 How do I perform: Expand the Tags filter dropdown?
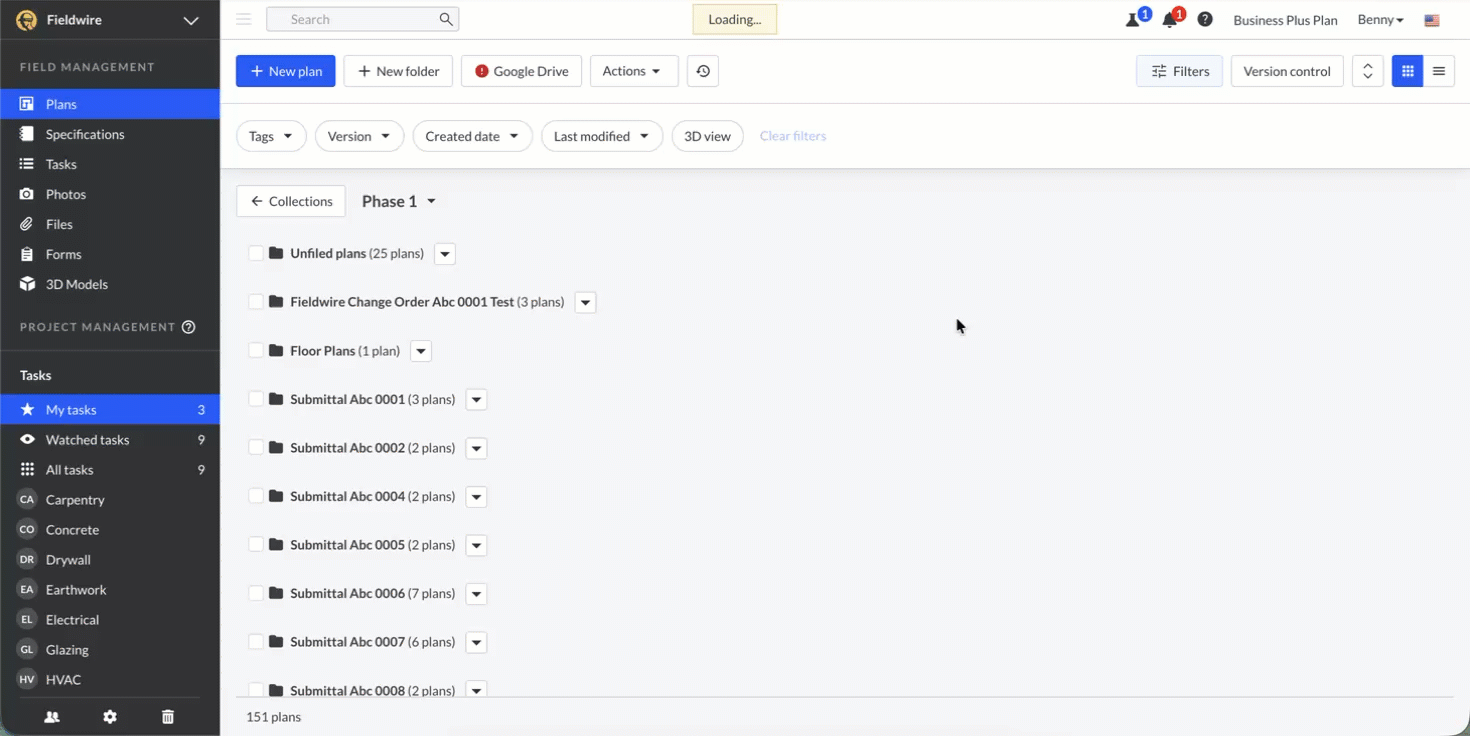pyautogui.click(x=271, y=136)
